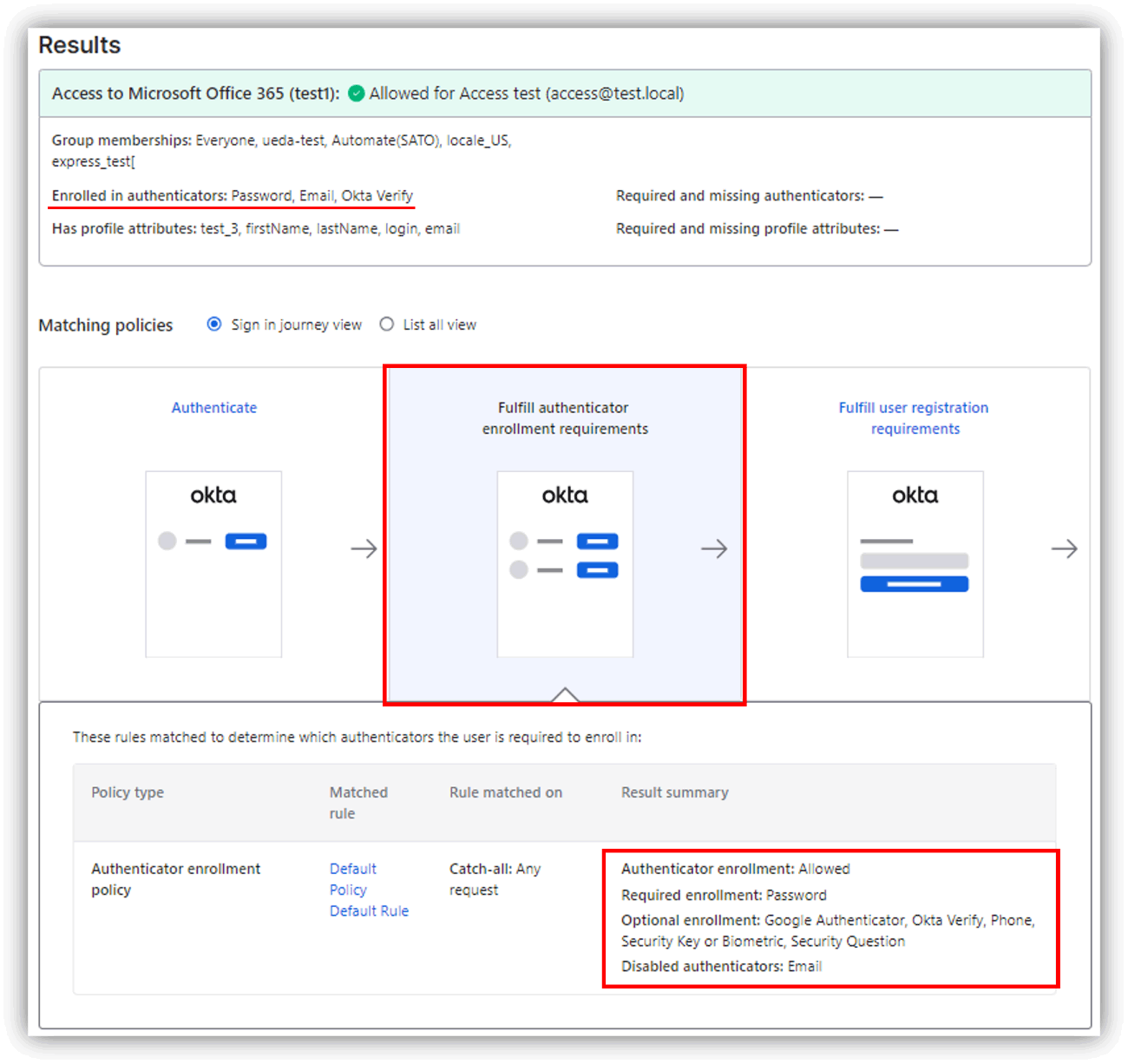Click okta logo in the enrollment preview

pos(565,496)
